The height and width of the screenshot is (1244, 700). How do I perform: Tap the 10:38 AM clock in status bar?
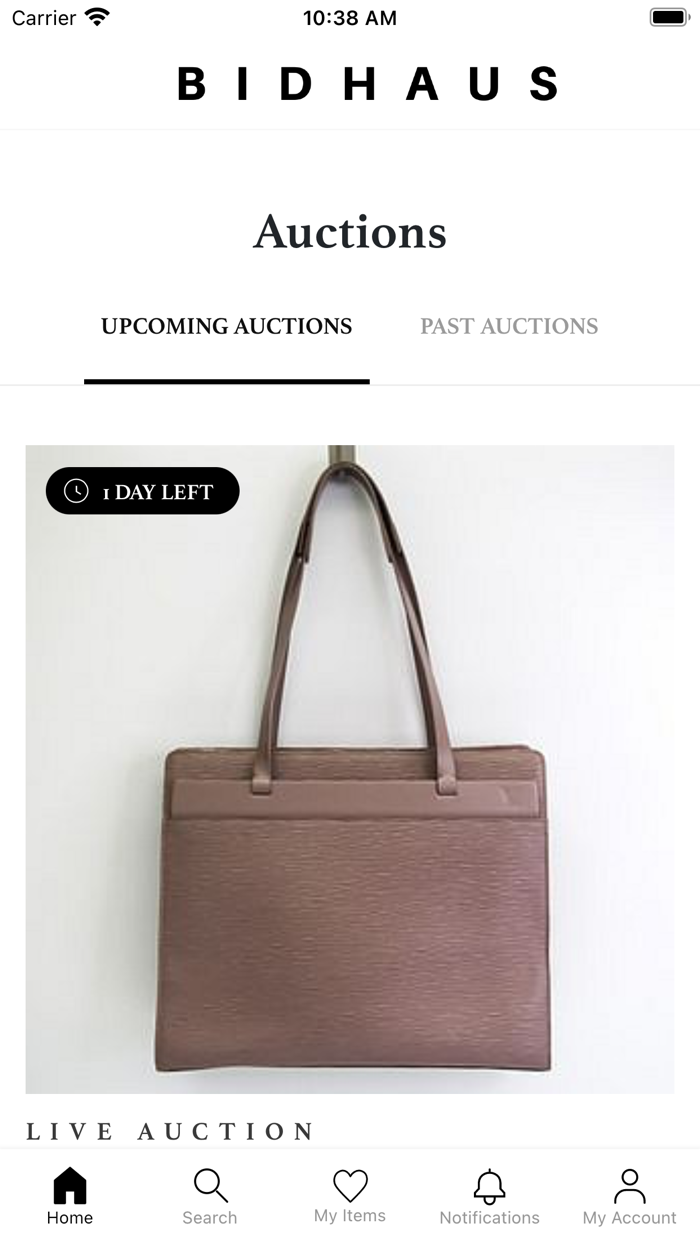tap(350, 17)
